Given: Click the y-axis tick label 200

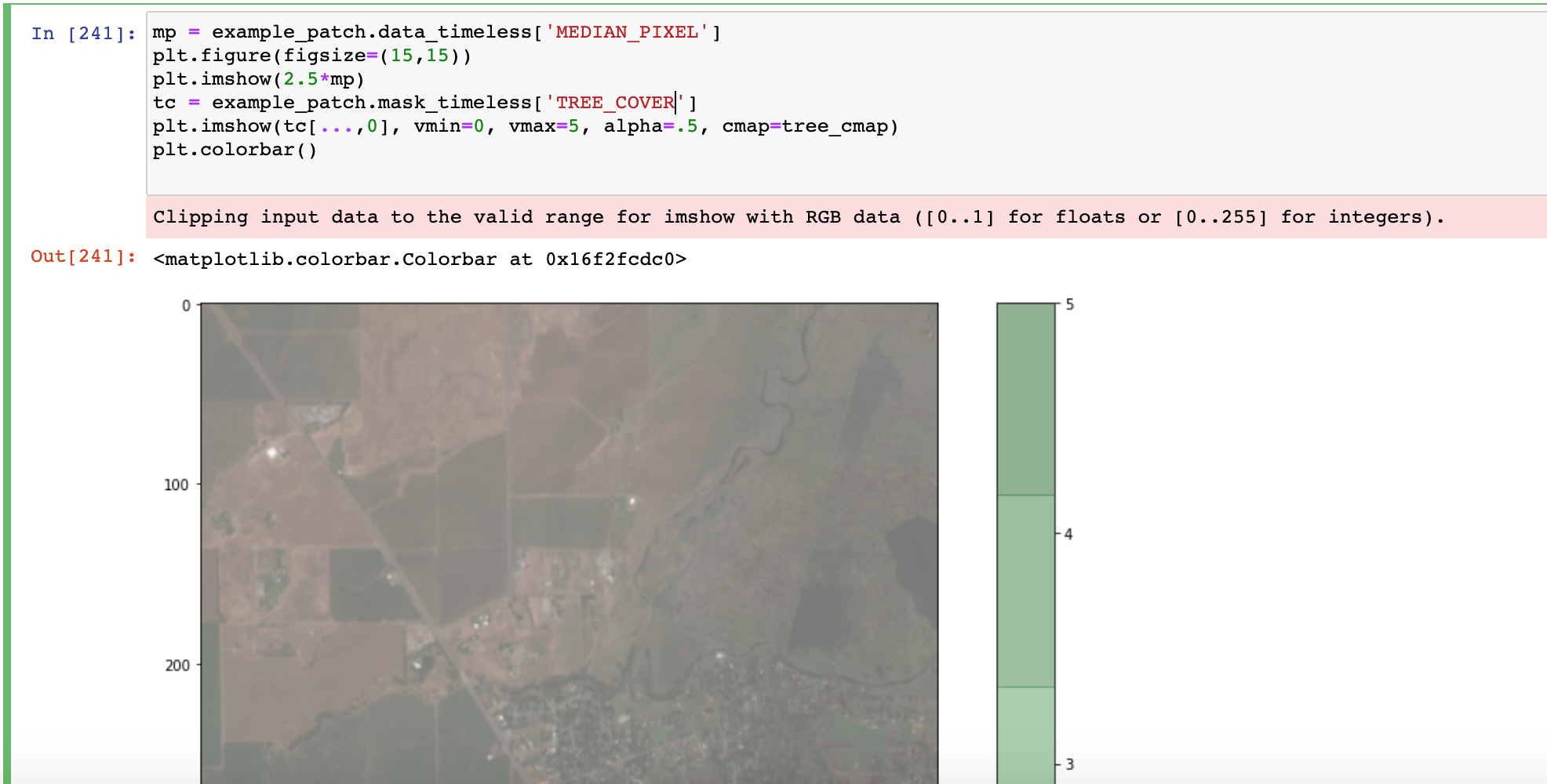Looking at the screenshot, I should [x=177, y=665].
